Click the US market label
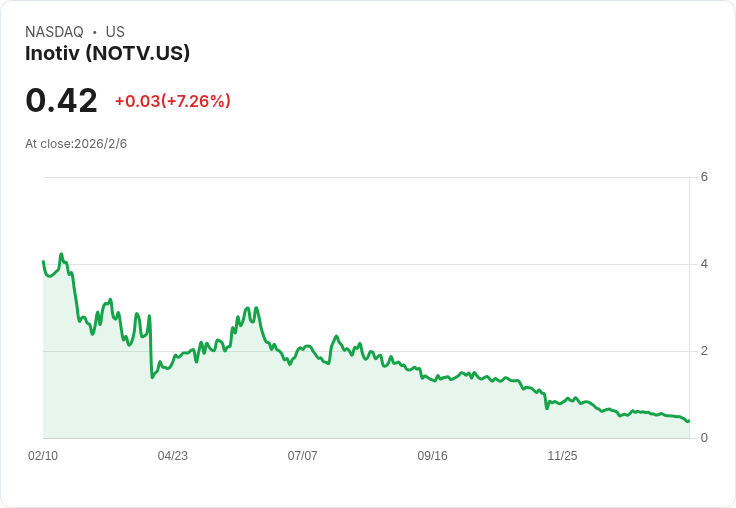This screenshot has width=736, height=508. click(115, 32)
